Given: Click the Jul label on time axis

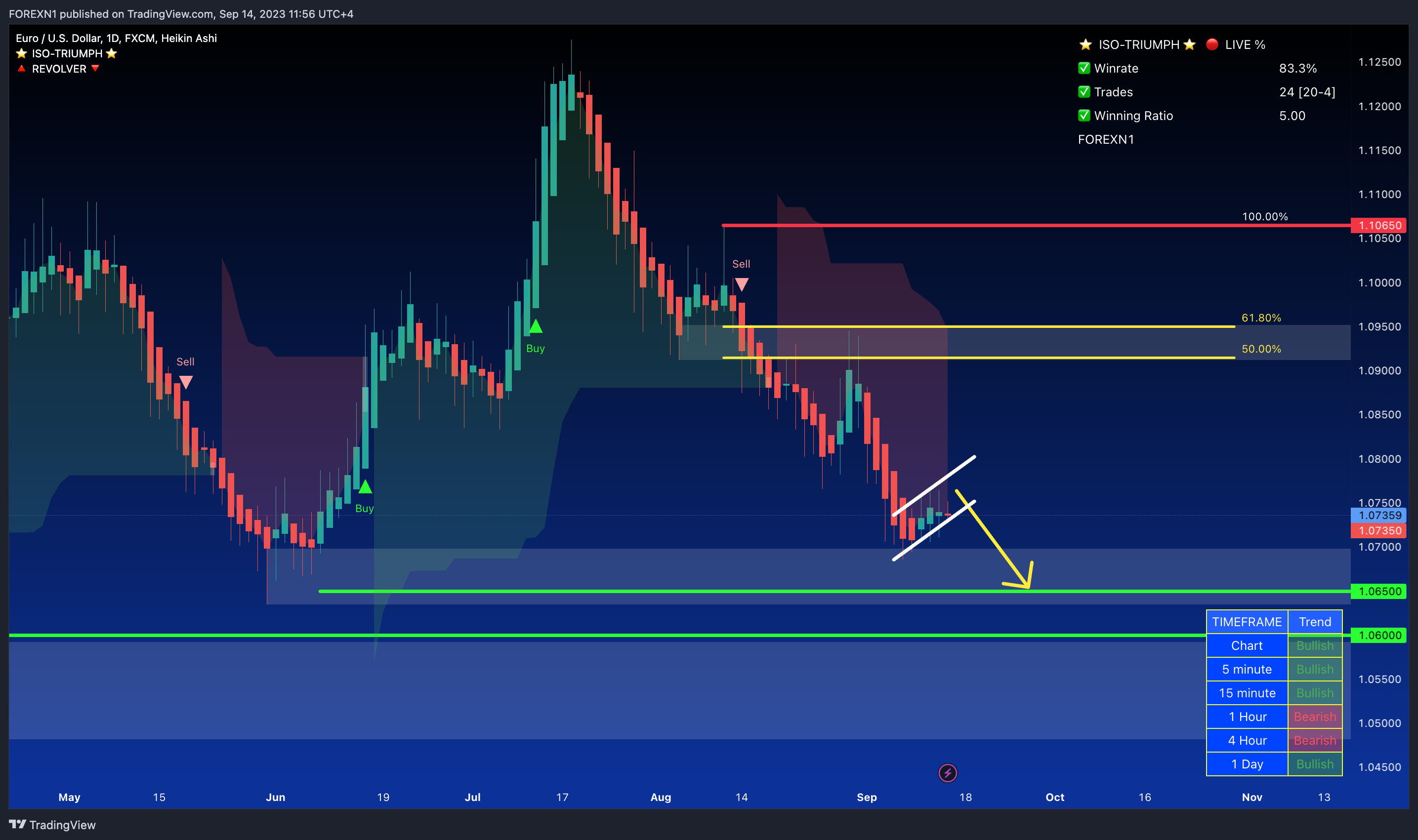Looking at the screenshot, I should (x=472, y=797).
